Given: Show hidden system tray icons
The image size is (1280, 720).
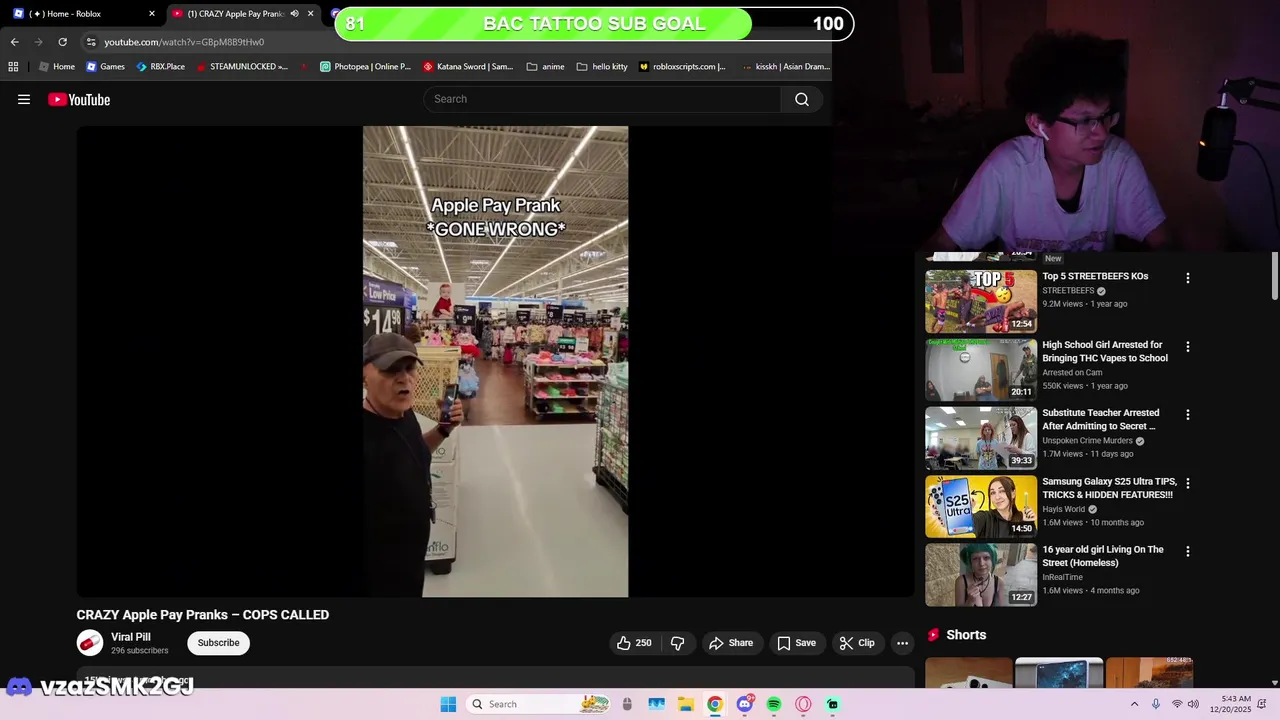Looking at the screenshot, I should (x=1134, y=704).
